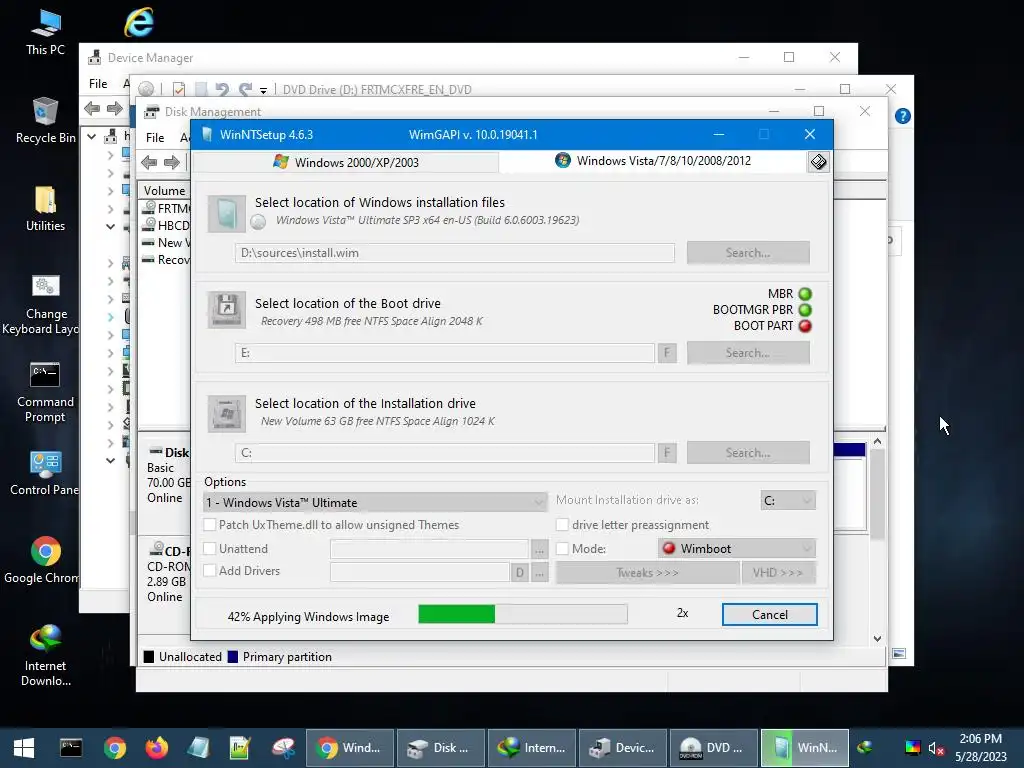The image size is (1024, 768).
Task: Click the red BOOT PART status indicator
Action: tap(805, 326)
